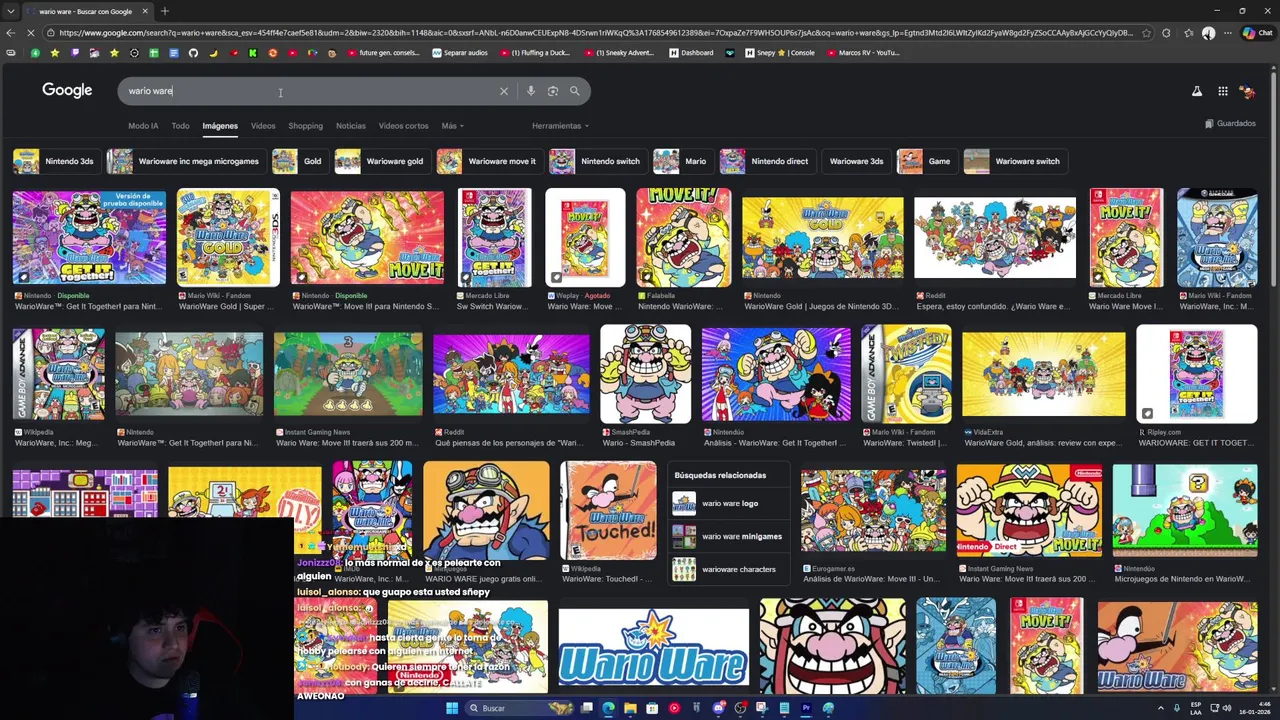
Task: Close the wario ware browser tab
Action: pos(145,11)
